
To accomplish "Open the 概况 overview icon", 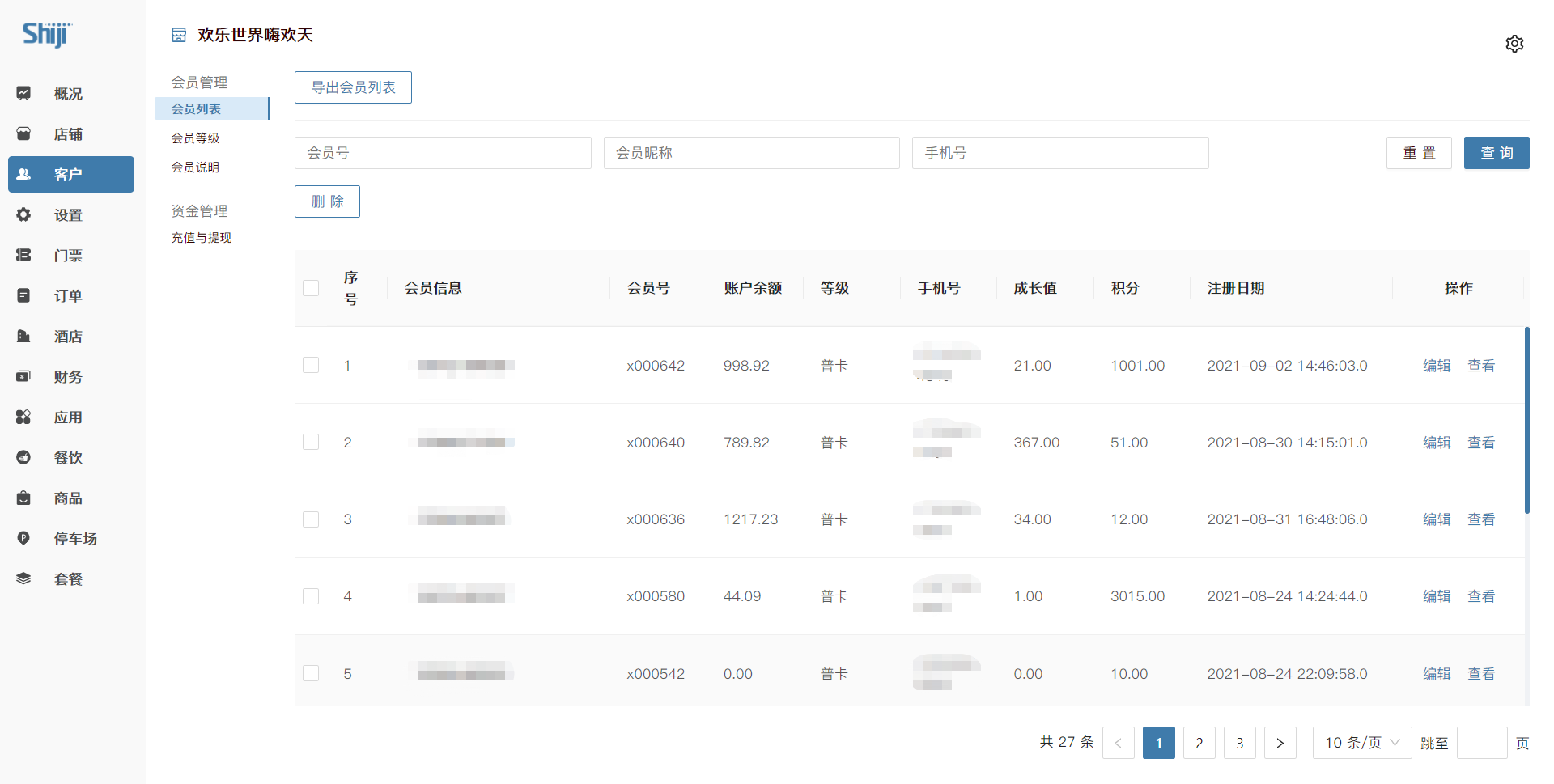I will click(x=23, y=93).
